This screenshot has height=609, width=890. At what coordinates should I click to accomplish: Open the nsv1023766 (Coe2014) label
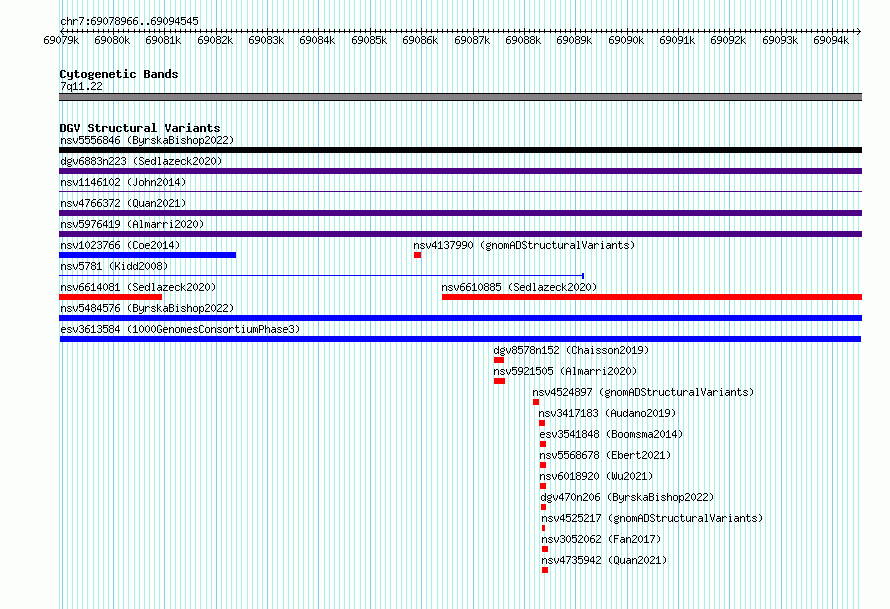120,245
